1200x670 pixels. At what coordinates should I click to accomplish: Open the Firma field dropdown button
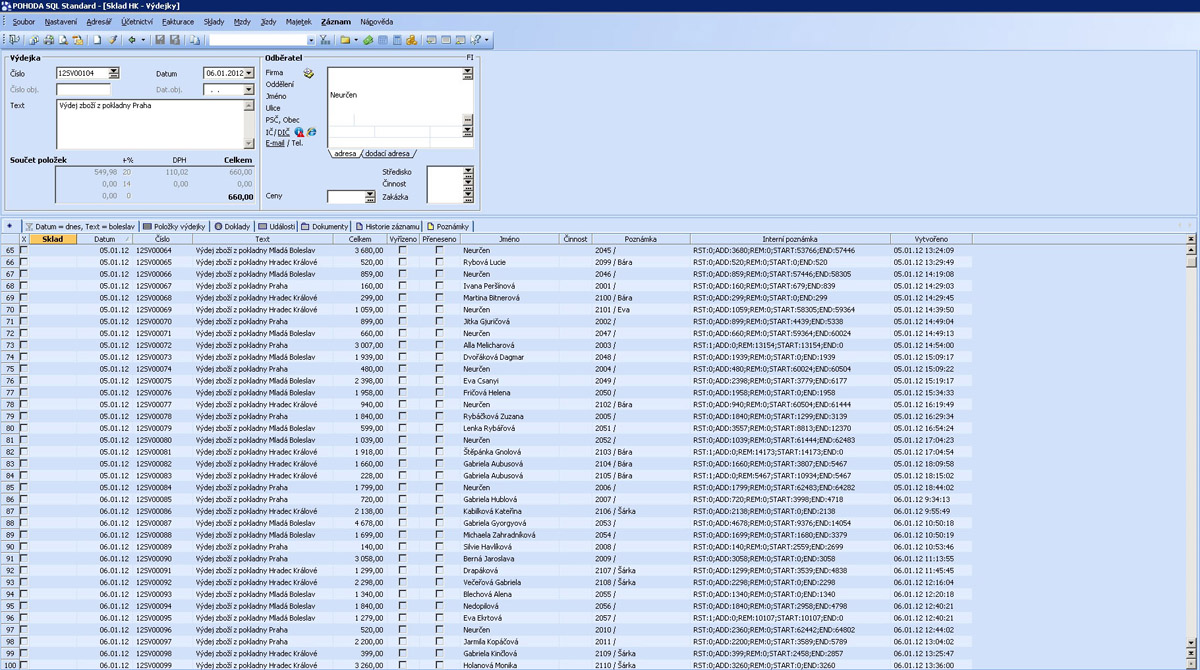tap(468, 73)
